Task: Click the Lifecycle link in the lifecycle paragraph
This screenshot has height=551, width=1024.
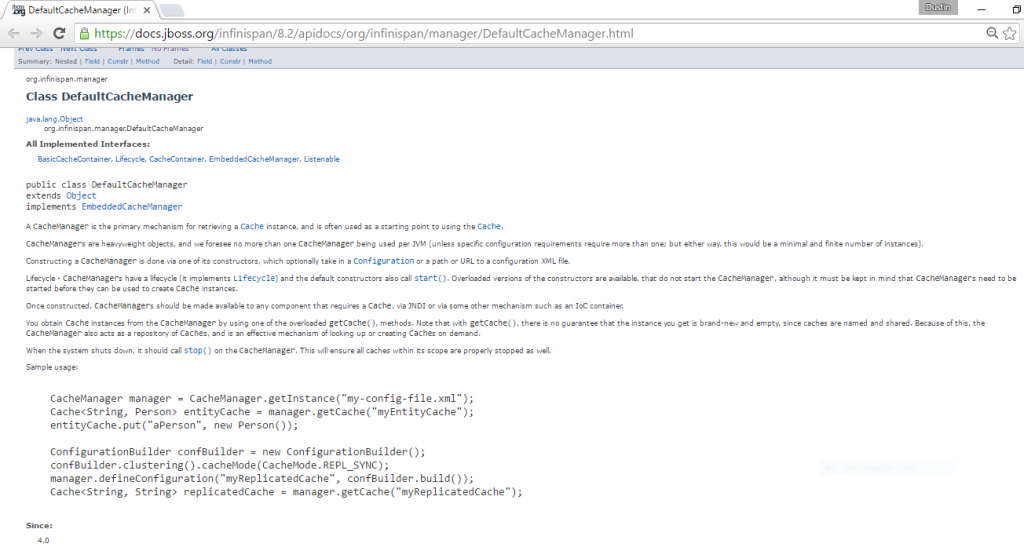Action: point(254,278)
